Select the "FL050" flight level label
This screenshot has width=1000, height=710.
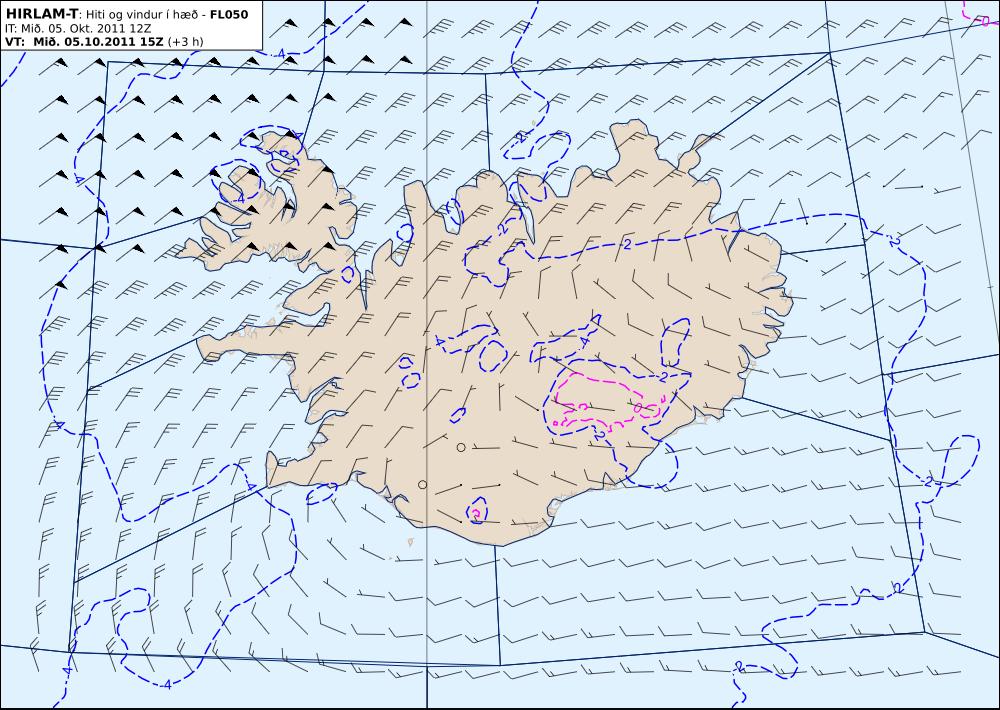tap(229, 15)
